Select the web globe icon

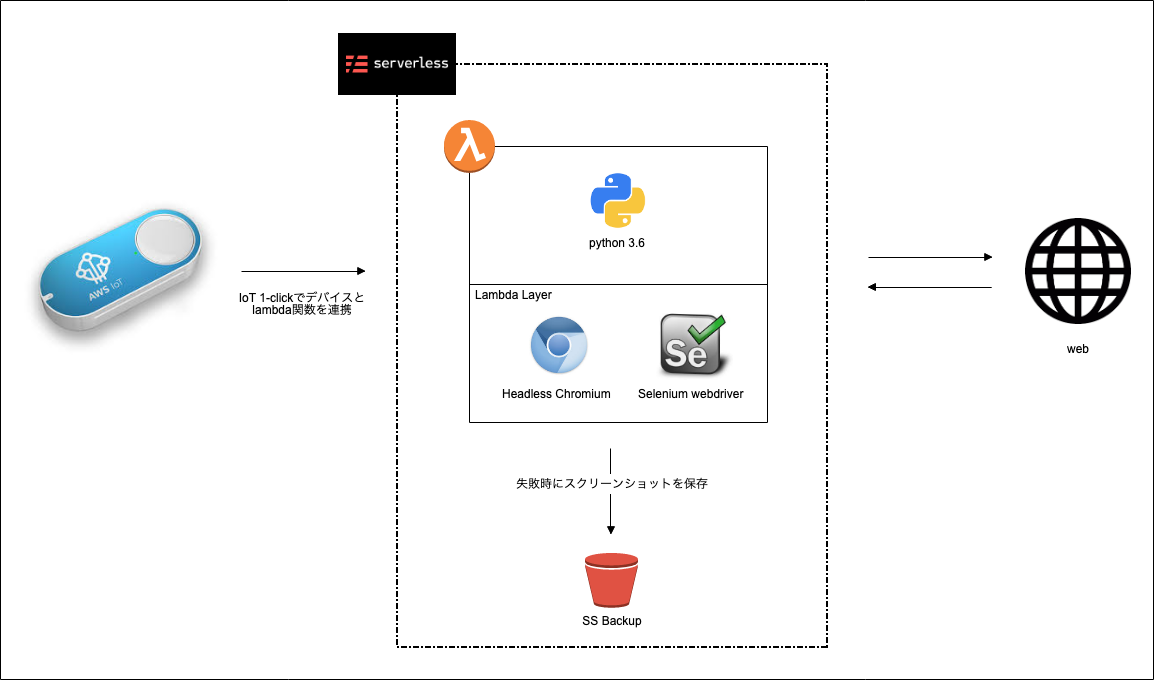tap(1077, 270)
